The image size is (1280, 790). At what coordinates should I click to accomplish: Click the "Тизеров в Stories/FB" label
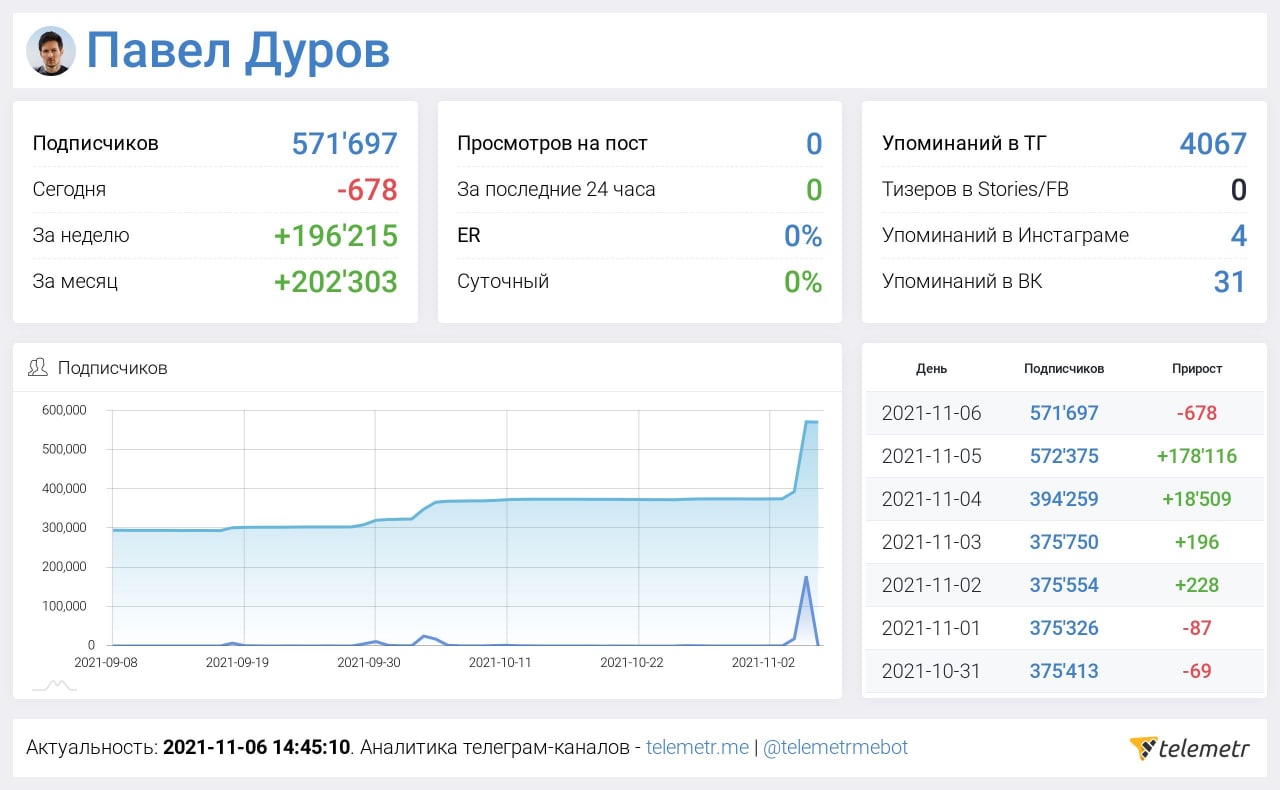click(975, 189)
